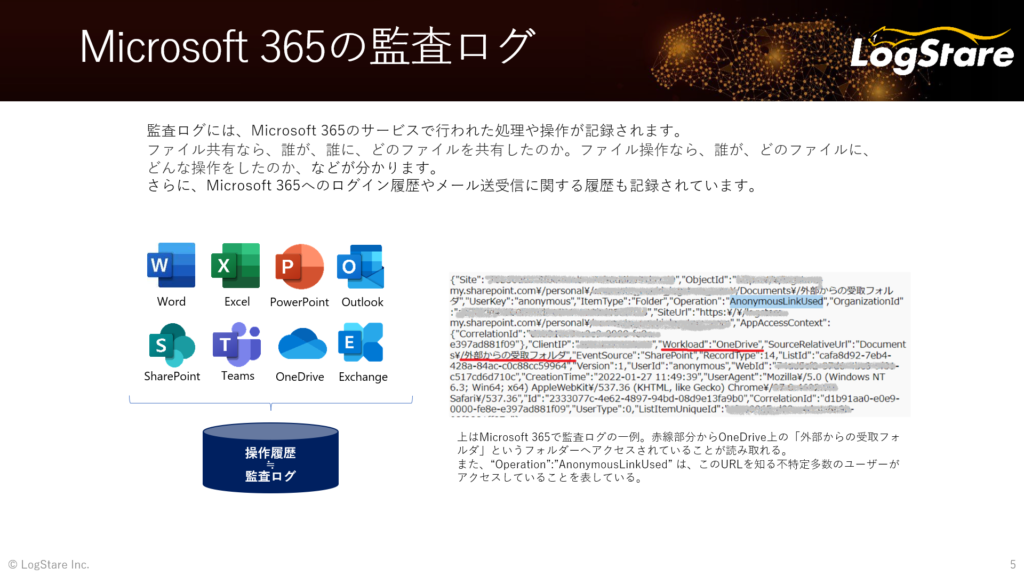
Task: Open the Outlook app icon
Action: tap(361, 266)
